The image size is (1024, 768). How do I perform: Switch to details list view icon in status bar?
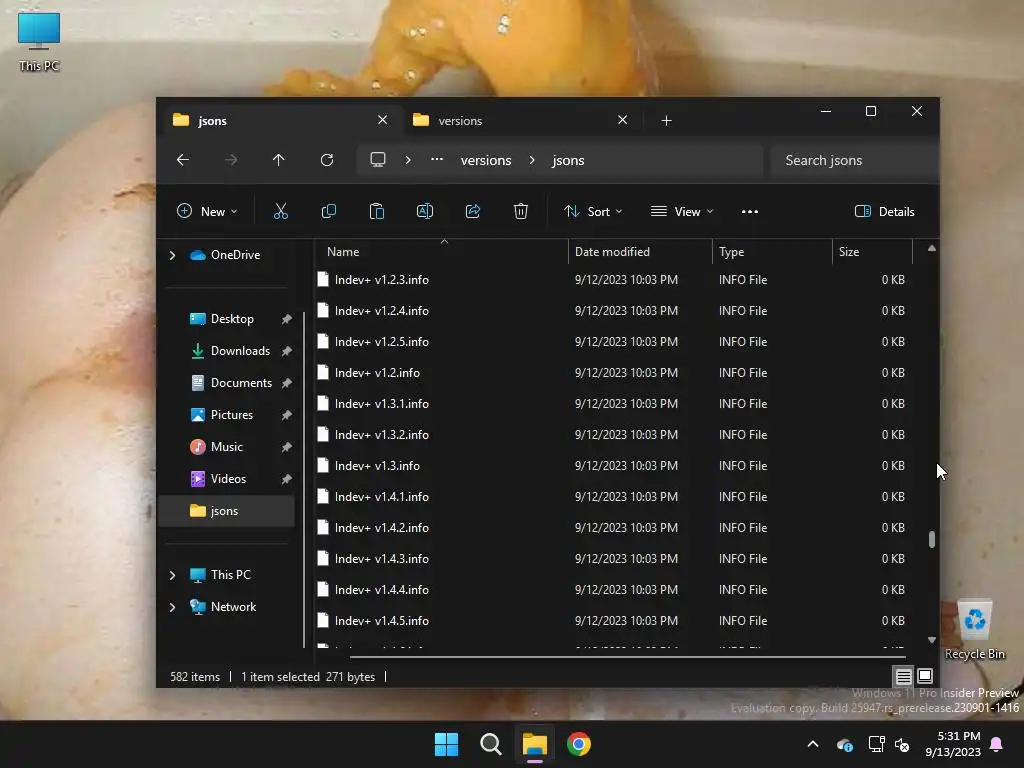(903, 677)
